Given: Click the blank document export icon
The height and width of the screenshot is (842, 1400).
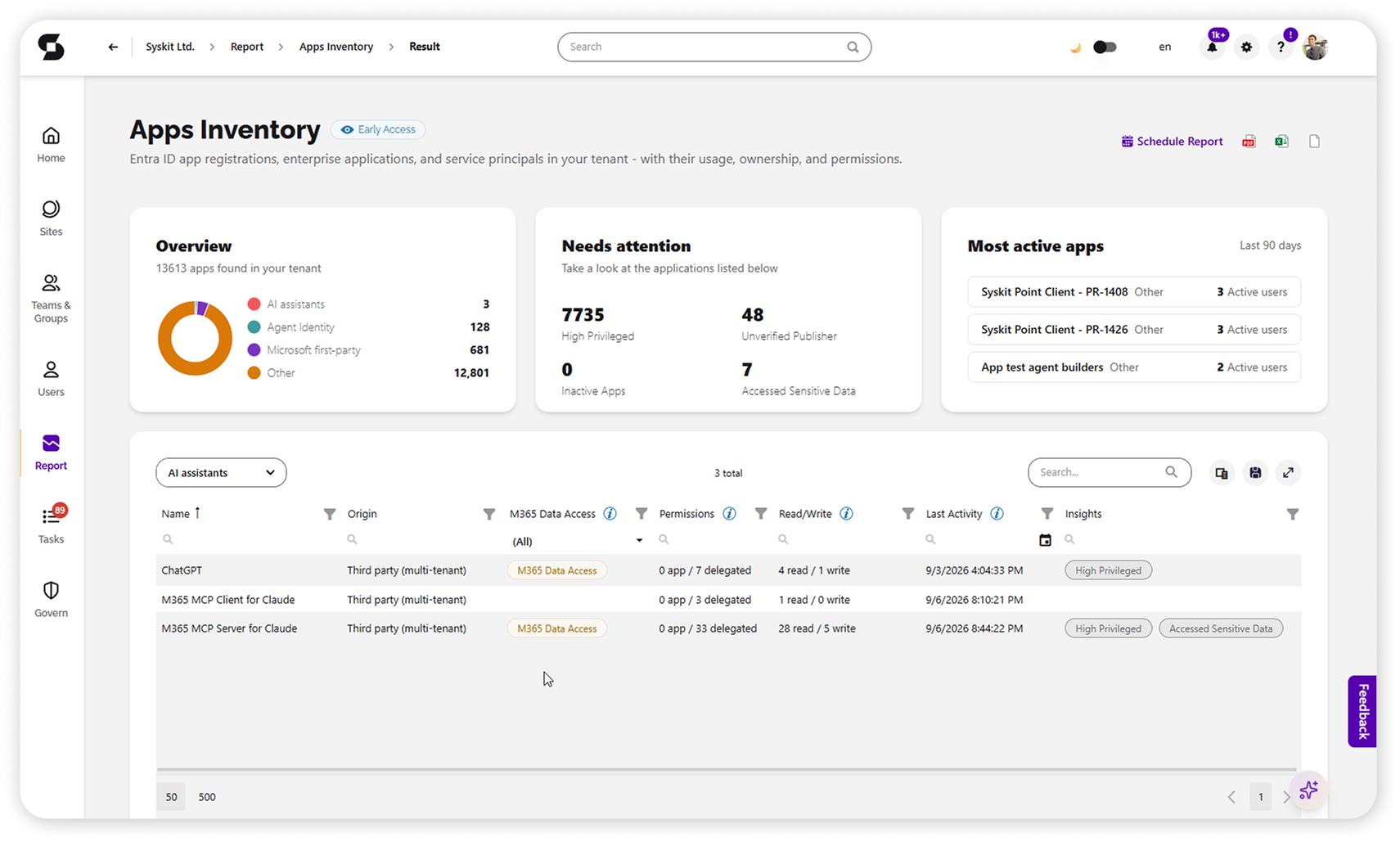Looking at the screenshot, I should coord(1314,142).
